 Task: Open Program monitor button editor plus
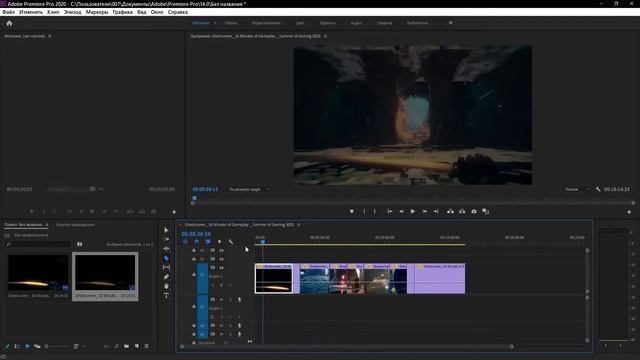coord(629,212)
